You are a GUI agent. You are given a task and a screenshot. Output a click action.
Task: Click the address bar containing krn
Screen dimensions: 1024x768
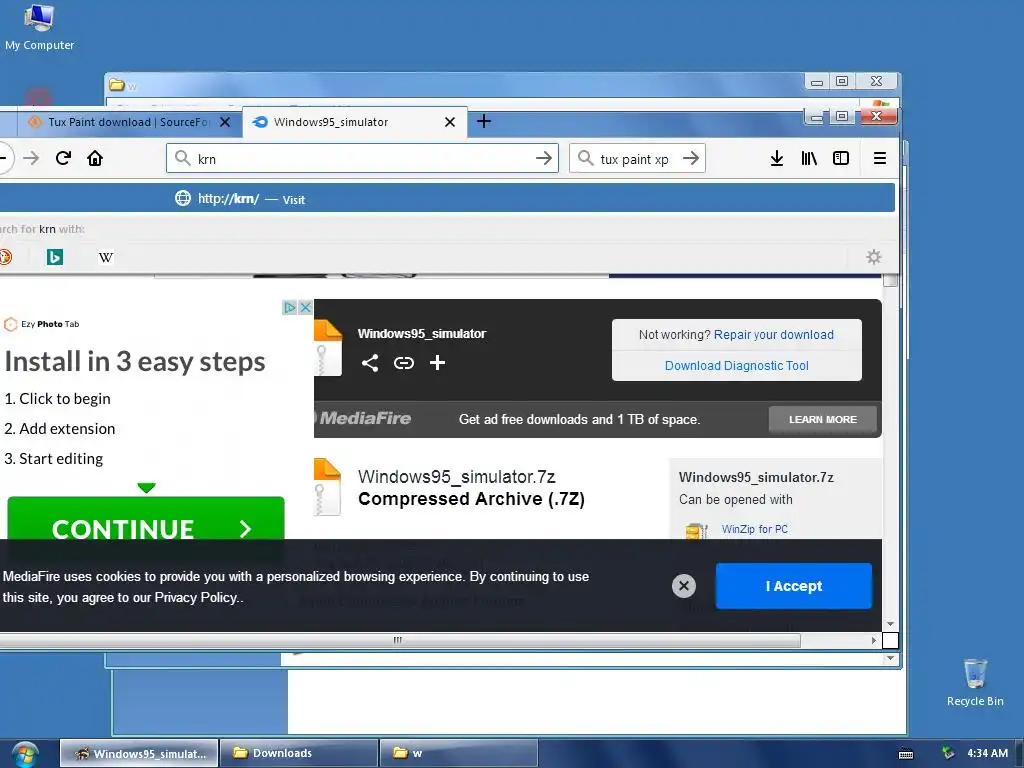point(362,159)
